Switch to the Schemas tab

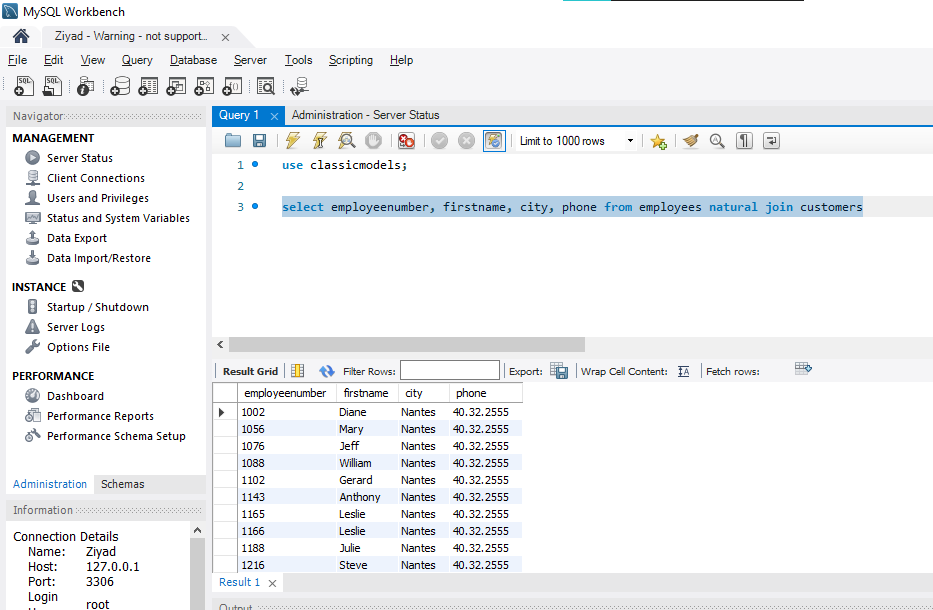click(123, 484)
